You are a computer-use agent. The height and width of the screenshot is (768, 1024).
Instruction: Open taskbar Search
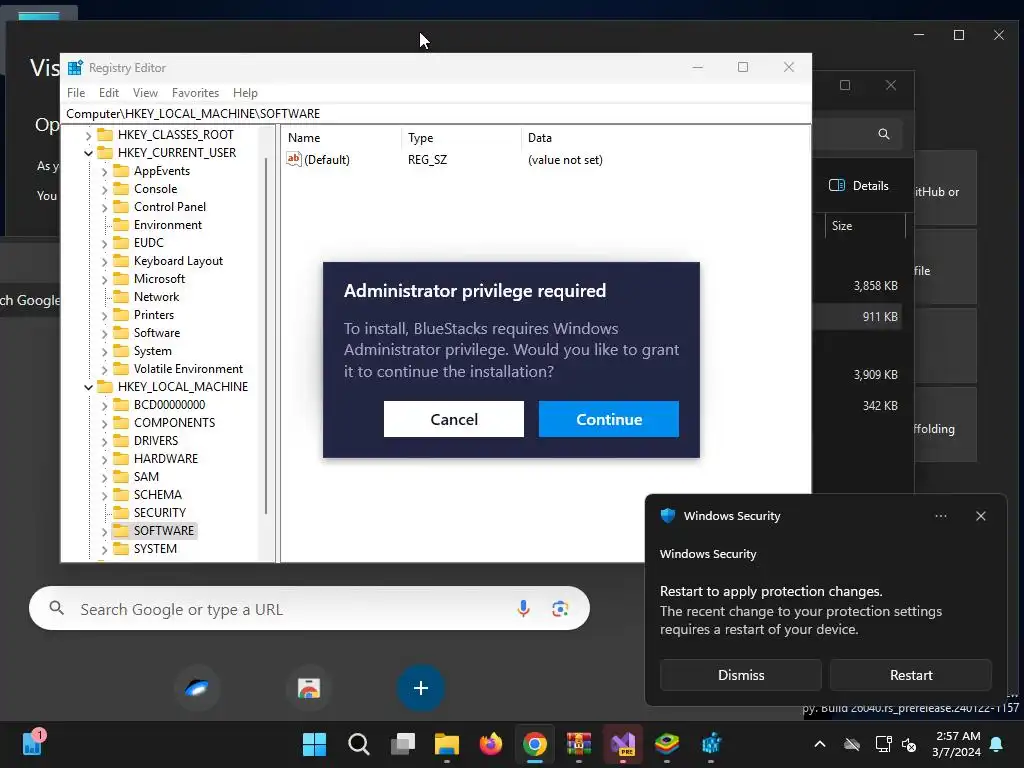[x=359, y=744]
